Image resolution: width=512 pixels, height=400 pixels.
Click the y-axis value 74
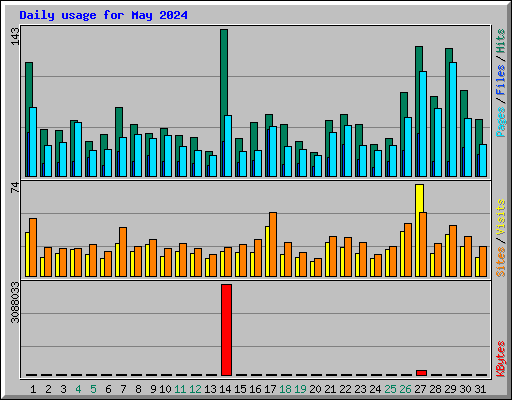click(15, 187)
